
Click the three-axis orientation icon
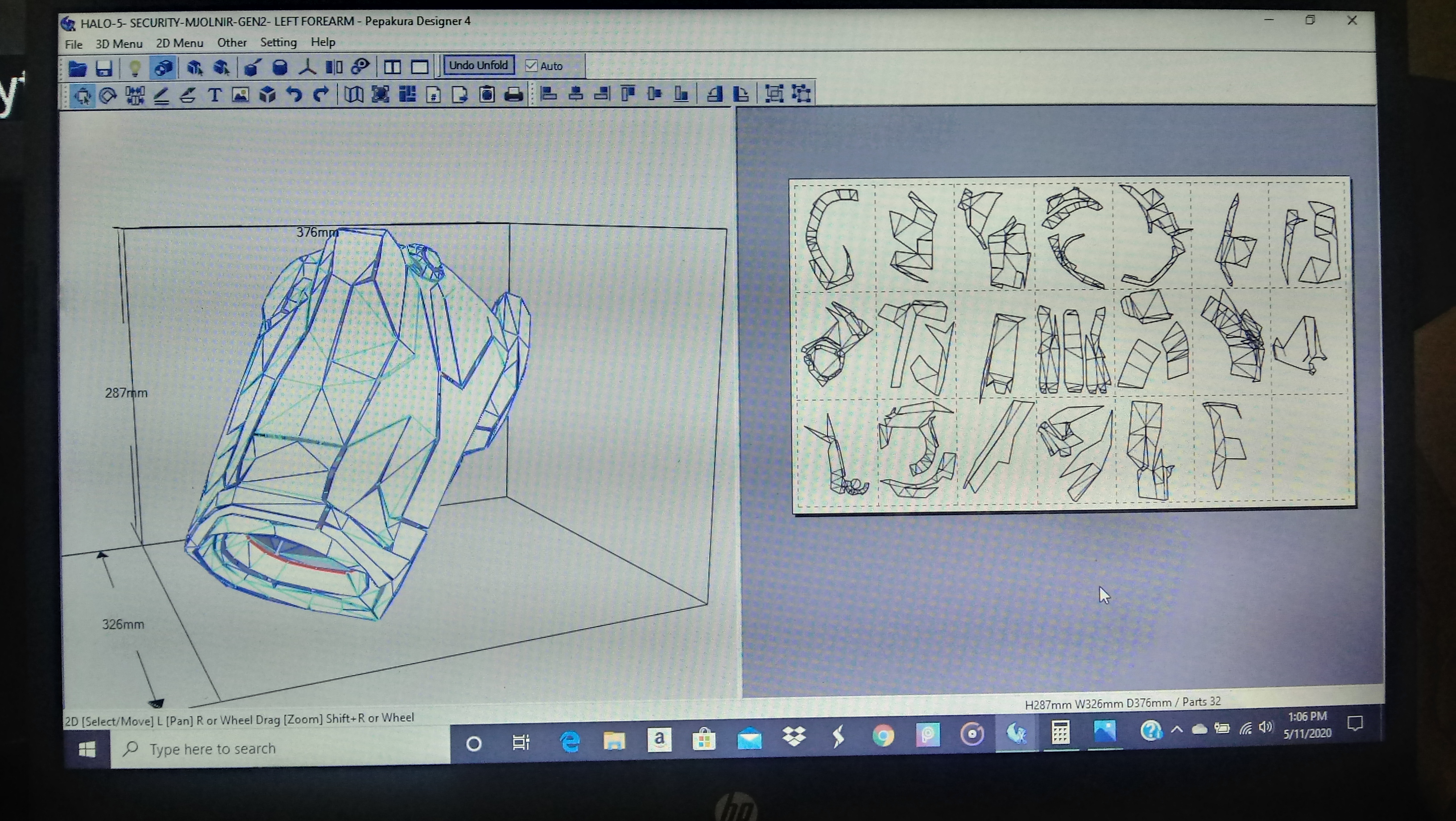[x=307, y=67]
